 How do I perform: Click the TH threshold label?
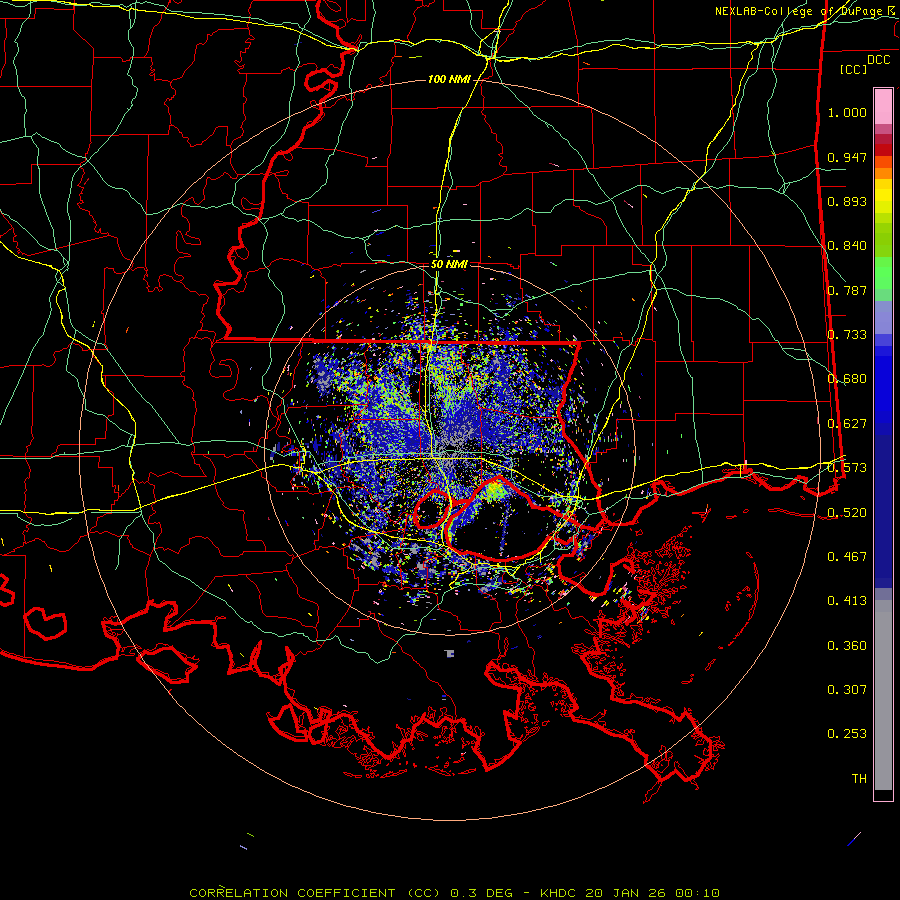[859, 779]
